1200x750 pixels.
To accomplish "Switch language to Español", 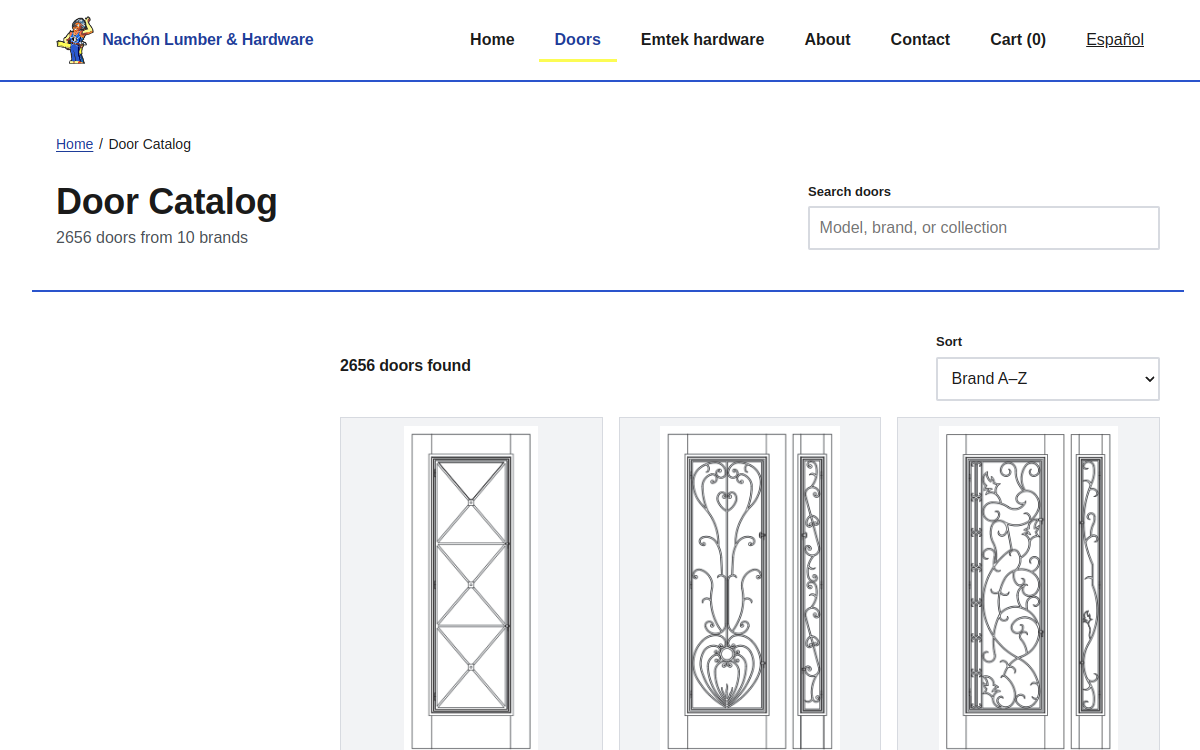I will coord(1115,40).
